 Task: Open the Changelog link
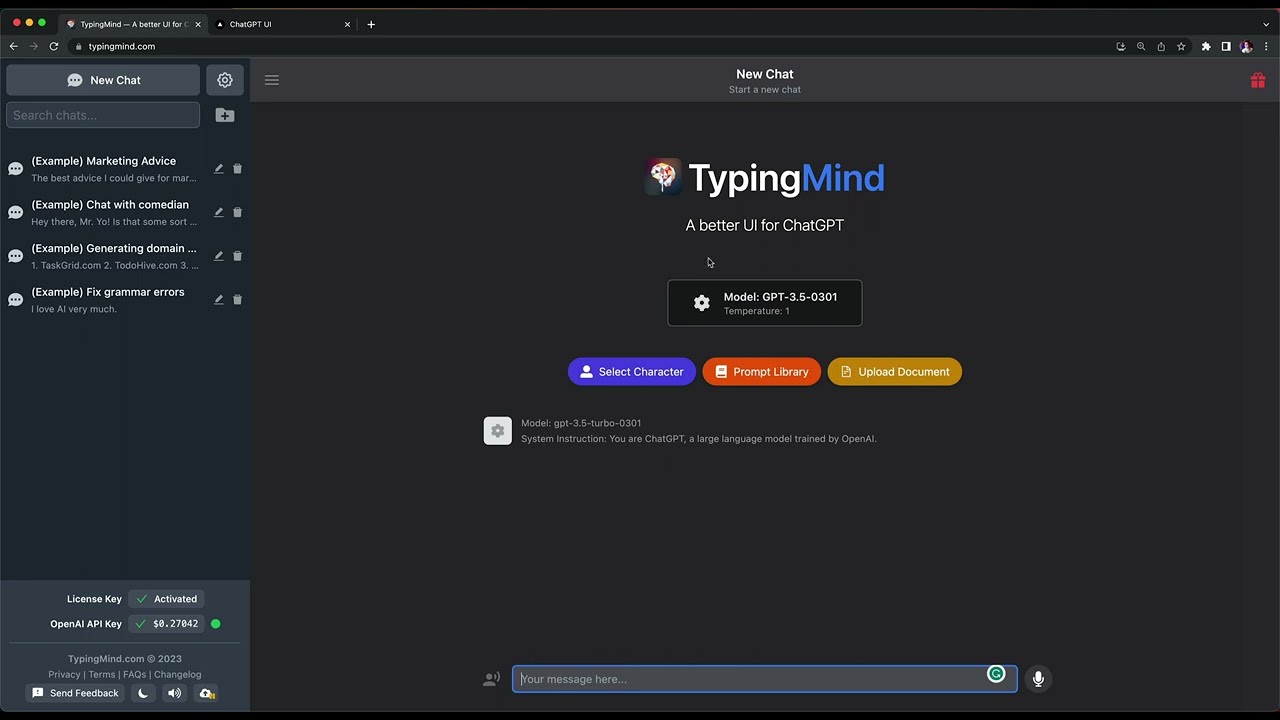point(178,675)
